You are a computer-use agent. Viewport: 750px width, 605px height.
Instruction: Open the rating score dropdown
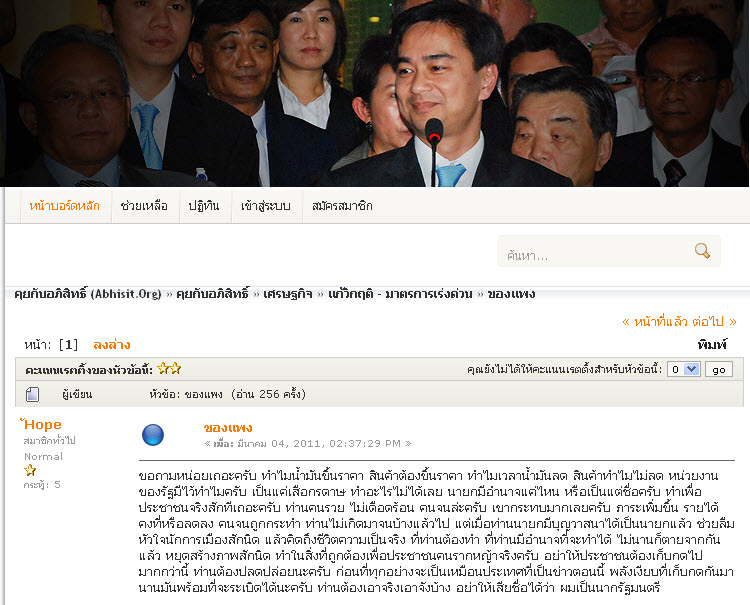[x=684, y=369]
